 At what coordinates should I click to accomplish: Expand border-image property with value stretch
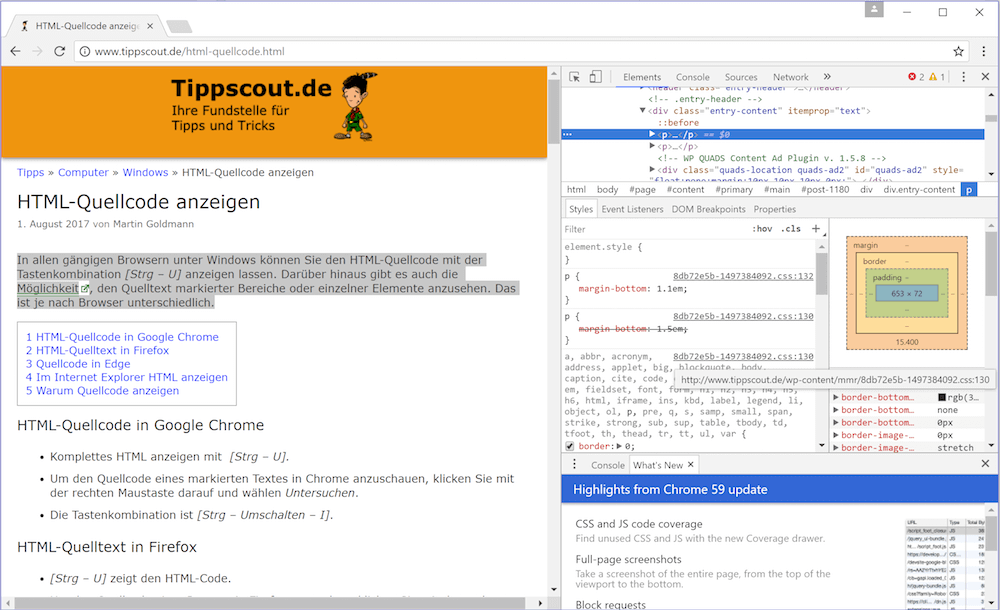836,448
